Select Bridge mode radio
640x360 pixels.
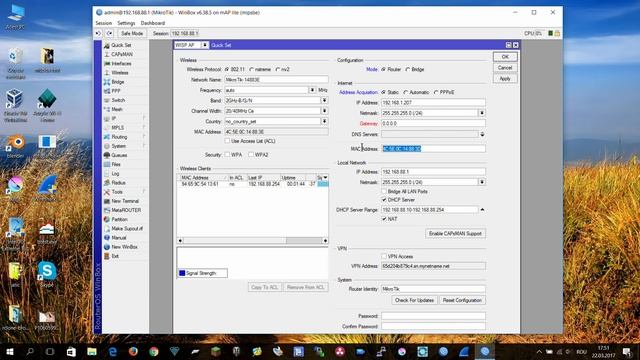[x=407, y=69]
